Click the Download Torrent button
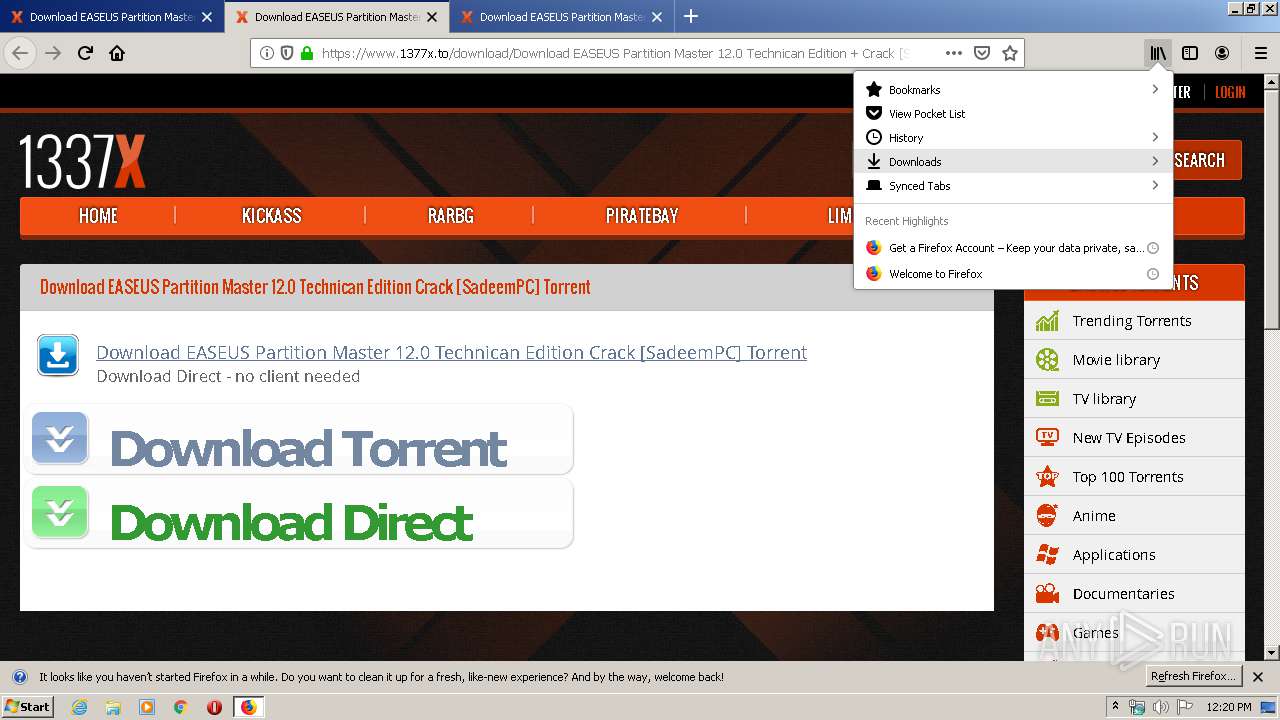Image resolution: width=1280 pixels, height=720 pixels. [x=299, y=440]
